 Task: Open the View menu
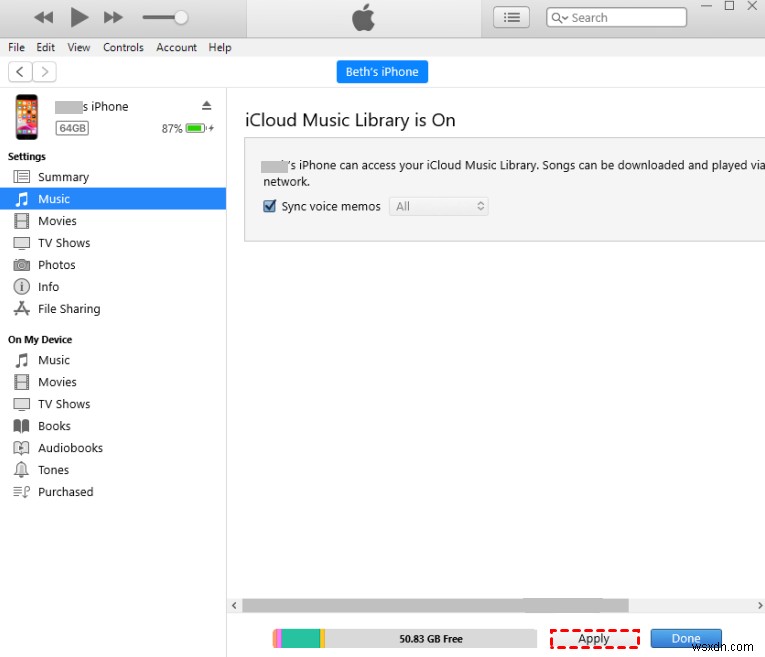79,47
